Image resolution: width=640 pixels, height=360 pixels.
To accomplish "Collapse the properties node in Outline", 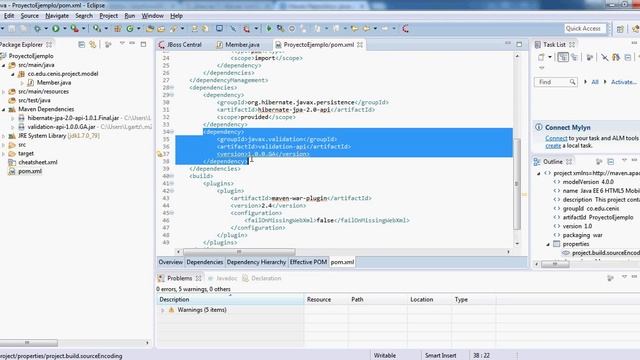I will pyautogui.click(x=548, y=244).
